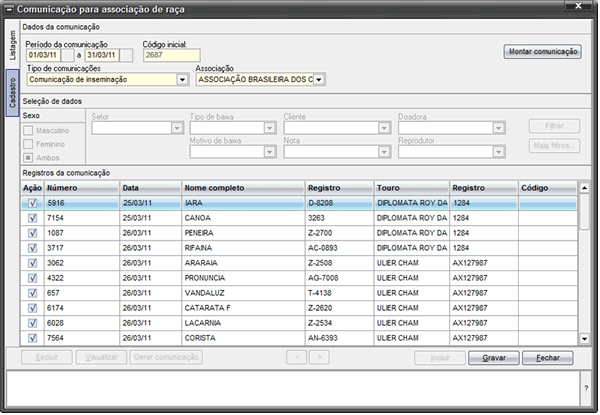Screen dimensions: 600x415
Task: Sort by the Touro column header
Action: click(412, 188)
